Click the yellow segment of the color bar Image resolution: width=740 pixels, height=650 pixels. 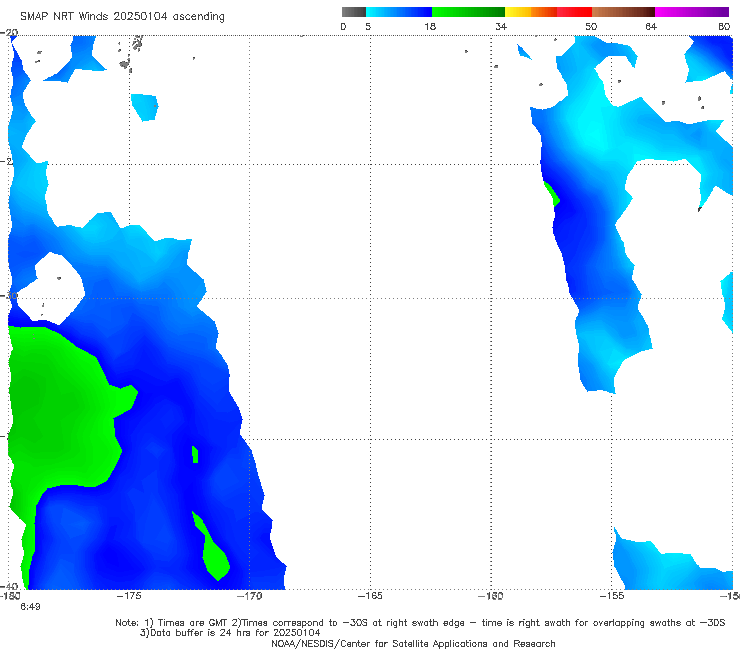(x=518, y=12)
